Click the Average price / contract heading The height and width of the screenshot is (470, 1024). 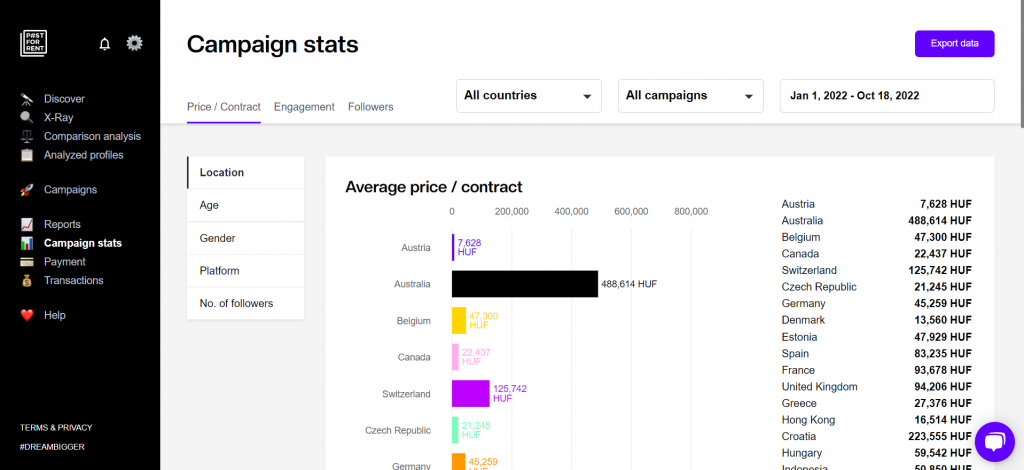[x=434, y=187]
